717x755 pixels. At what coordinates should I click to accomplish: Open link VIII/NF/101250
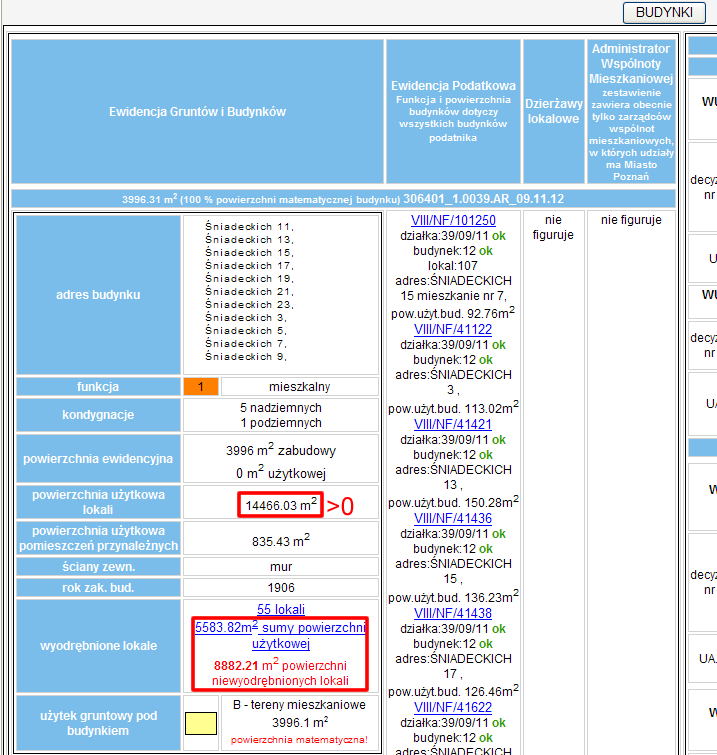click(x=453, y=220)
